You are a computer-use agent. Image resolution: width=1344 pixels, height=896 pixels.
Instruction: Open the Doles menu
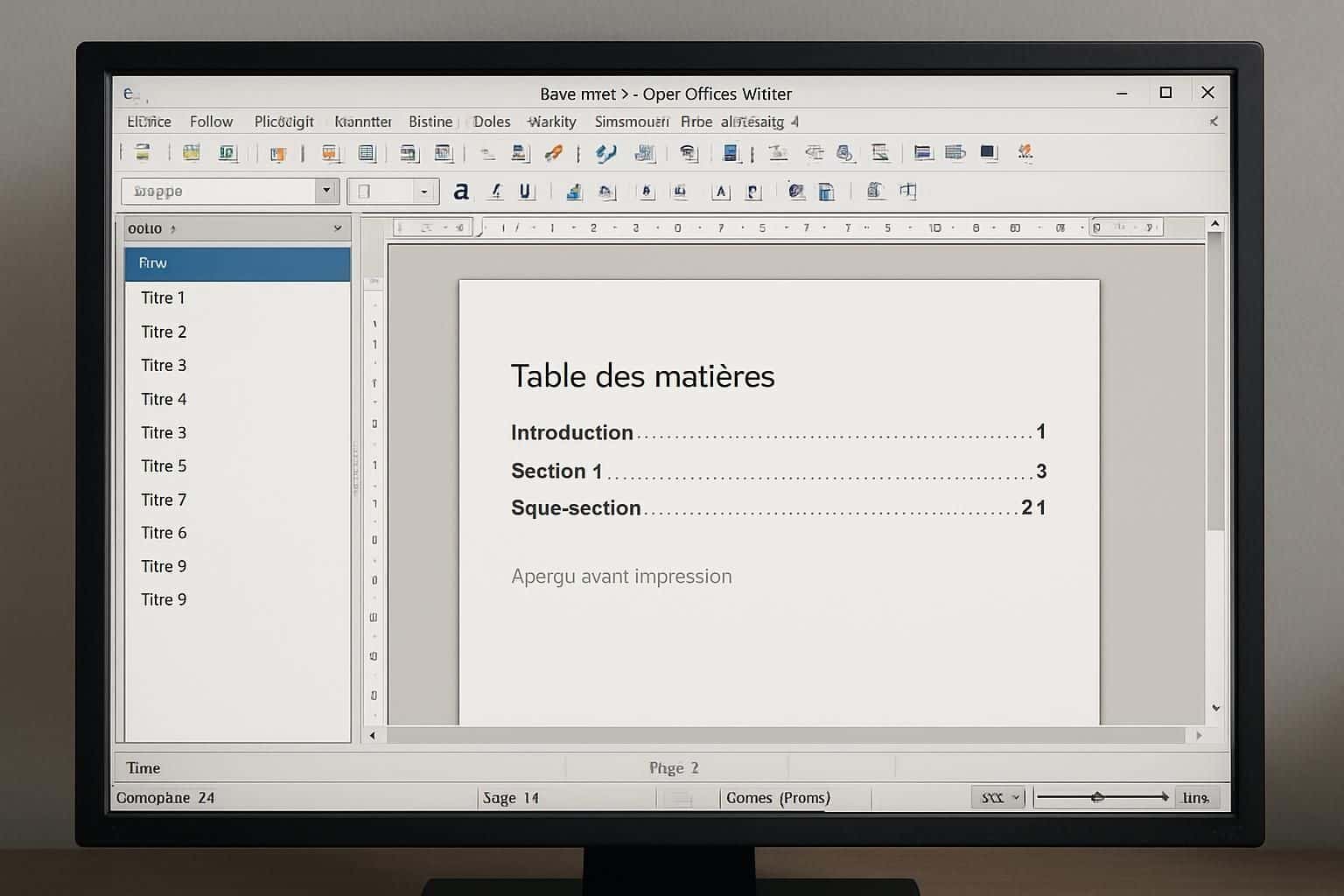[492, 122]
